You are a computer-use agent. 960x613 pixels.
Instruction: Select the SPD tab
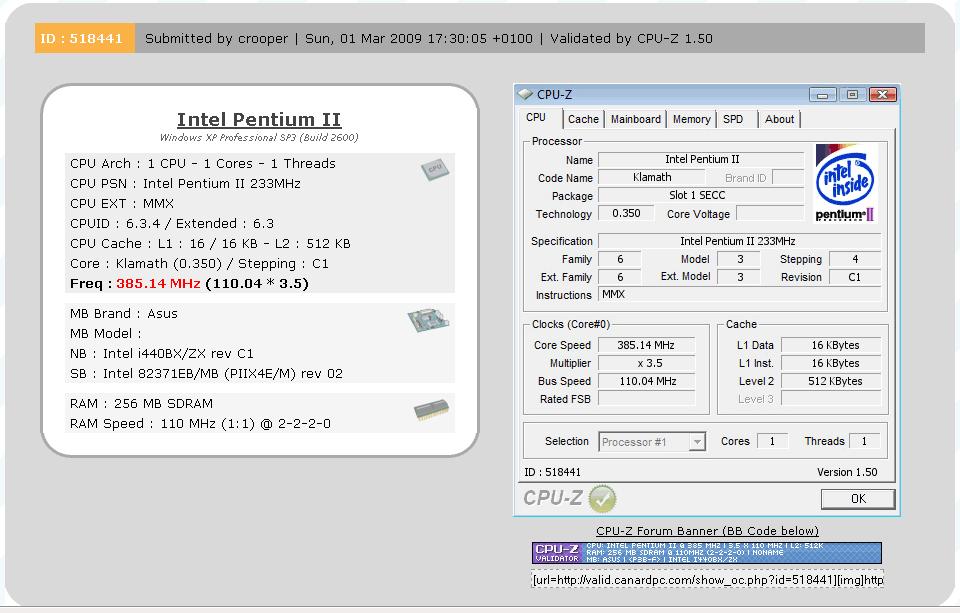[x=733, y=119]
